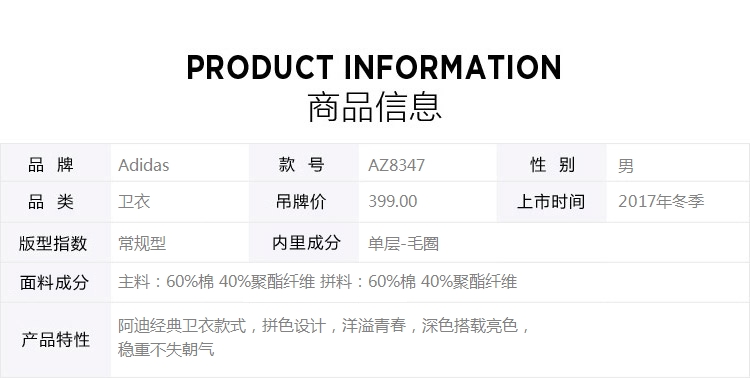750x378 pixels.
Task: Click the 单层-毛圈 lining value
Action: [x=403, y=244]
